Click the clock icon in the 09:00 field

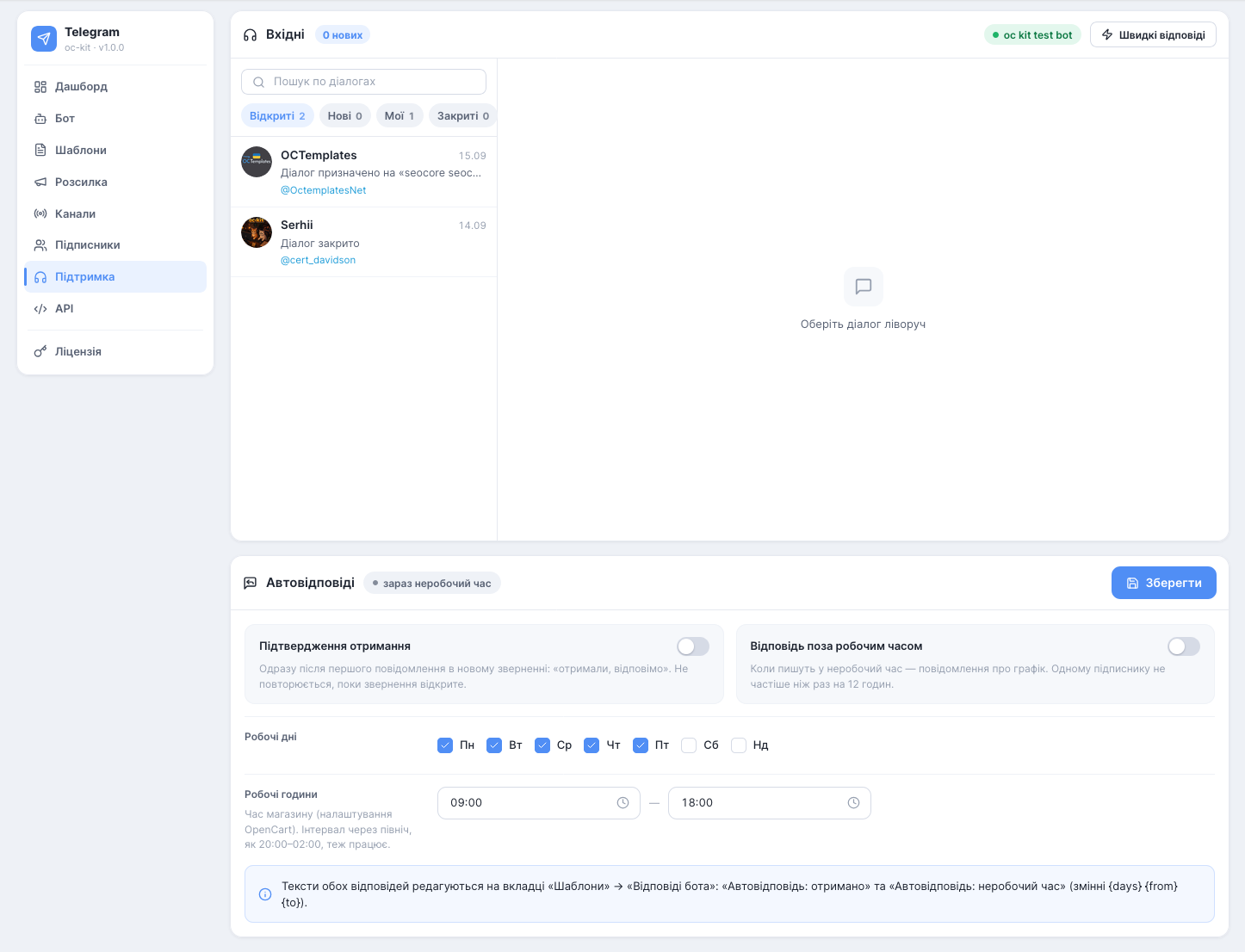(x=623, y=803)
